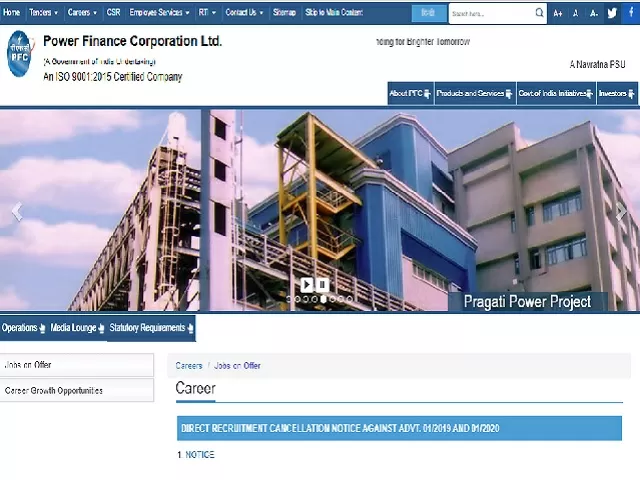The width and height of the screenshot is (640, 480).
Task: Go to next banner slide arrow
Action: (x=621, y=211)
